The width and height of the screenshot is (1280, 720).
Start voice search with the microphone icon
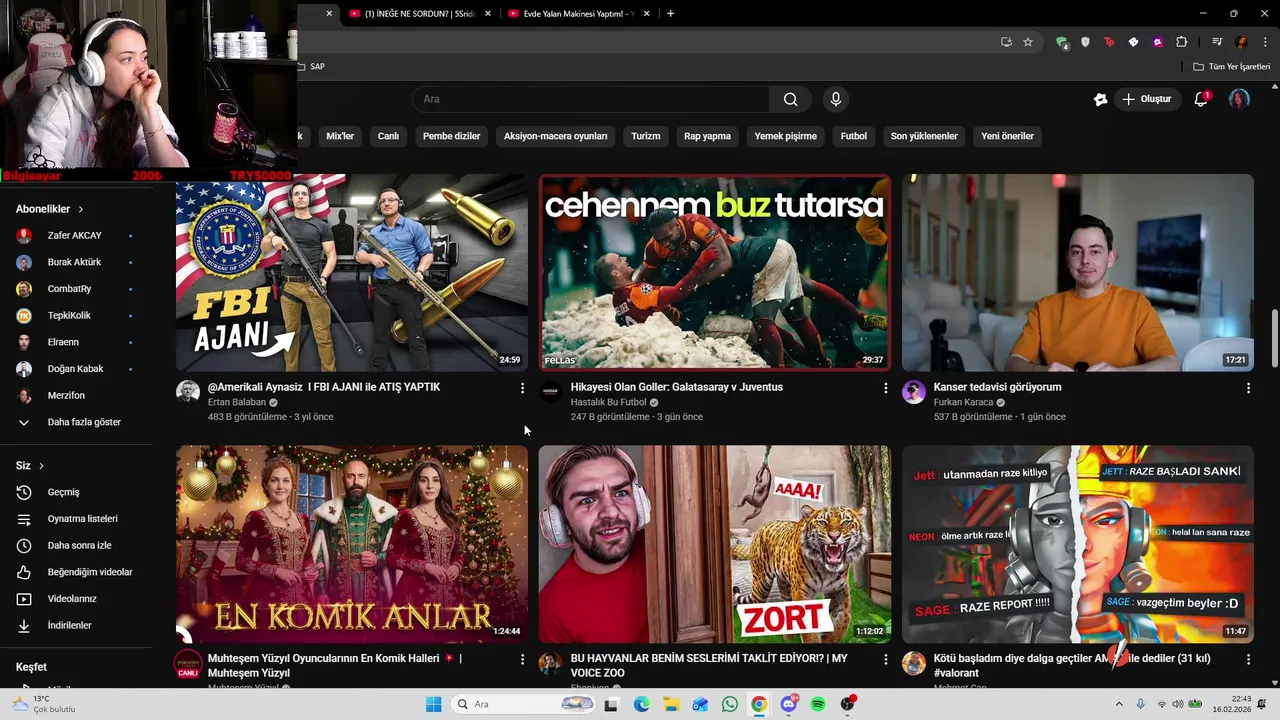tap(836, 99)
